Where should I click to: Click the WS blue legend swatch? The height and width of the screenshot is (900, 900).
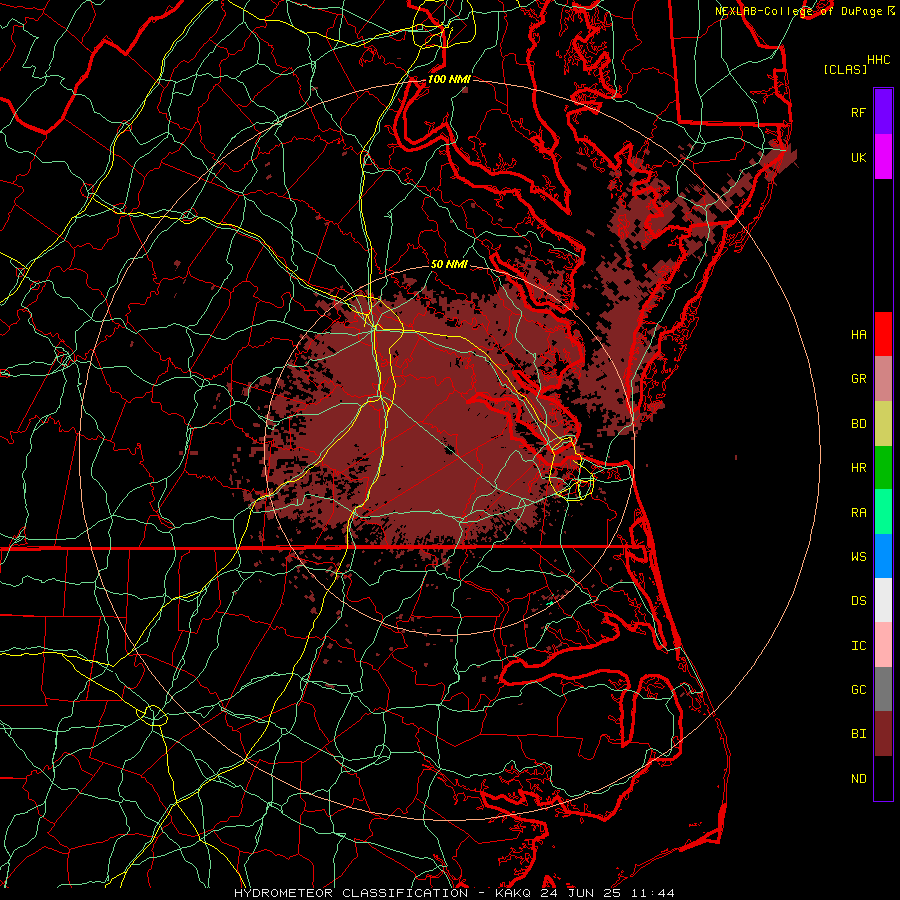[883, 556]
